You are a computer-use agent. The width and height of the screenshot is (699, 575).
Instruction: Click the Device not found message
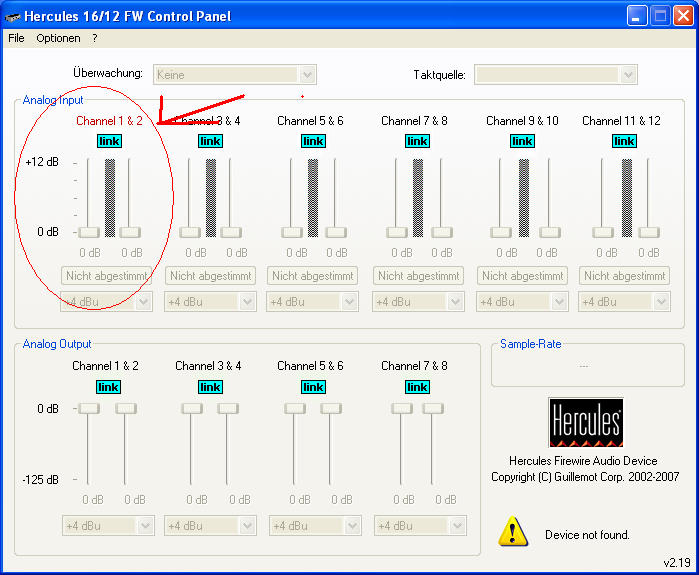tap(587, 534)
